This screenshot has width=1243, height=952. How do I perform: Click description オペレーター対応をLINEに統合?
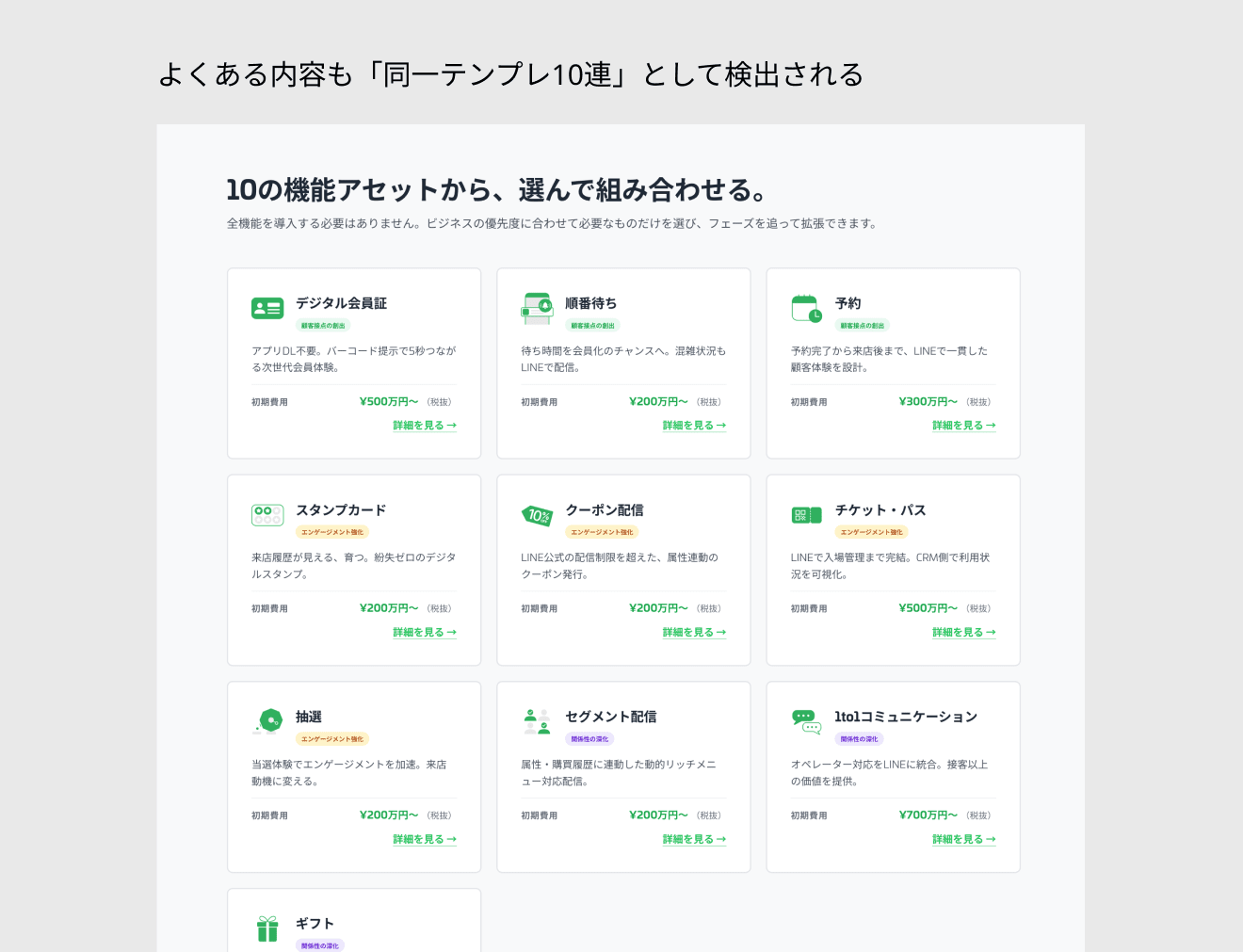pyautogui.click(x=890, y=773)
